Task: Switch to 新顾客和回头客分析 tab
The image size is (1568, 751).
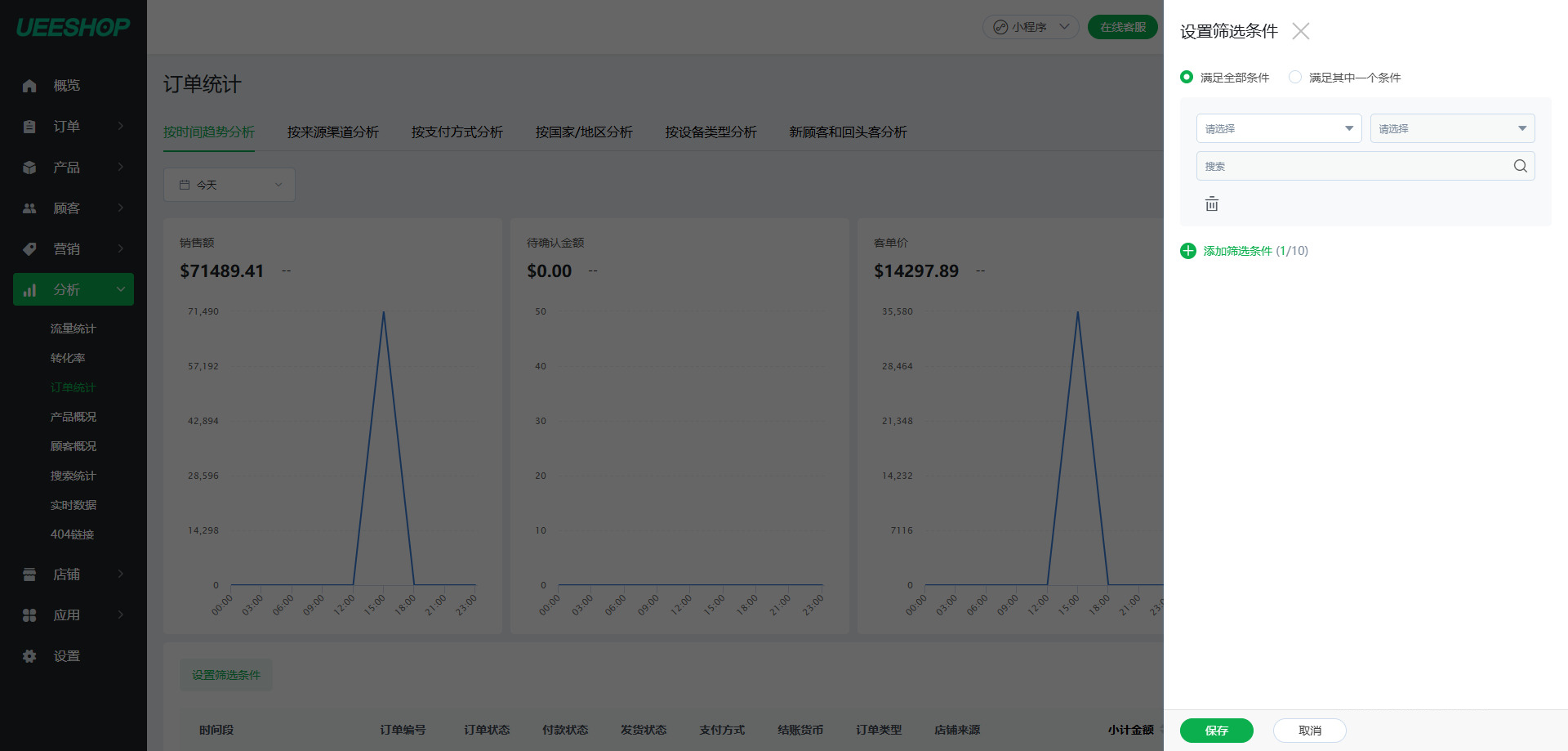Action: (849, 132)
